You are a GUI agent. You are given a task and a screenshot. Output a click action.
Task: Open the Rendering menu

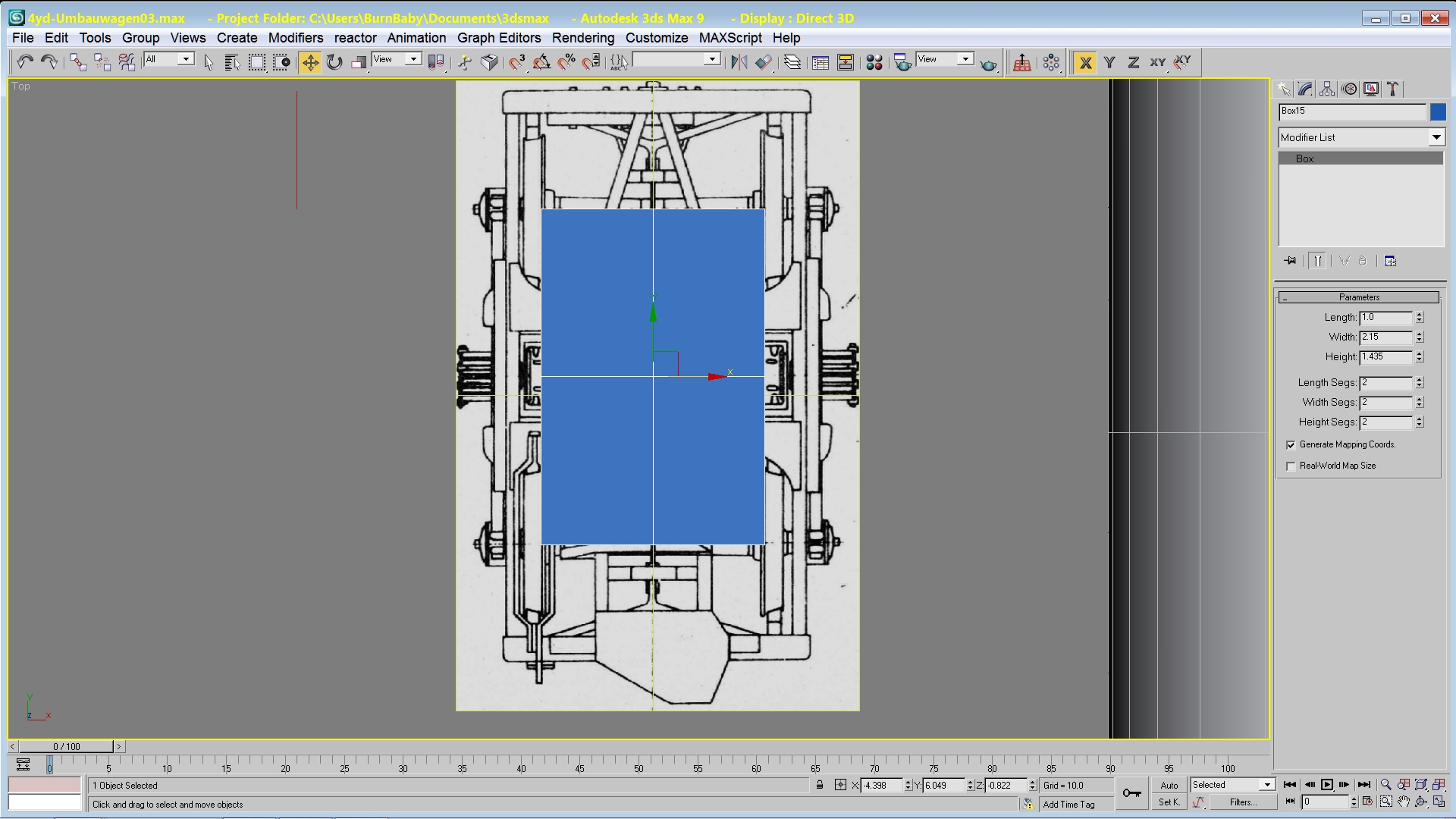click(x=582, y=38)
